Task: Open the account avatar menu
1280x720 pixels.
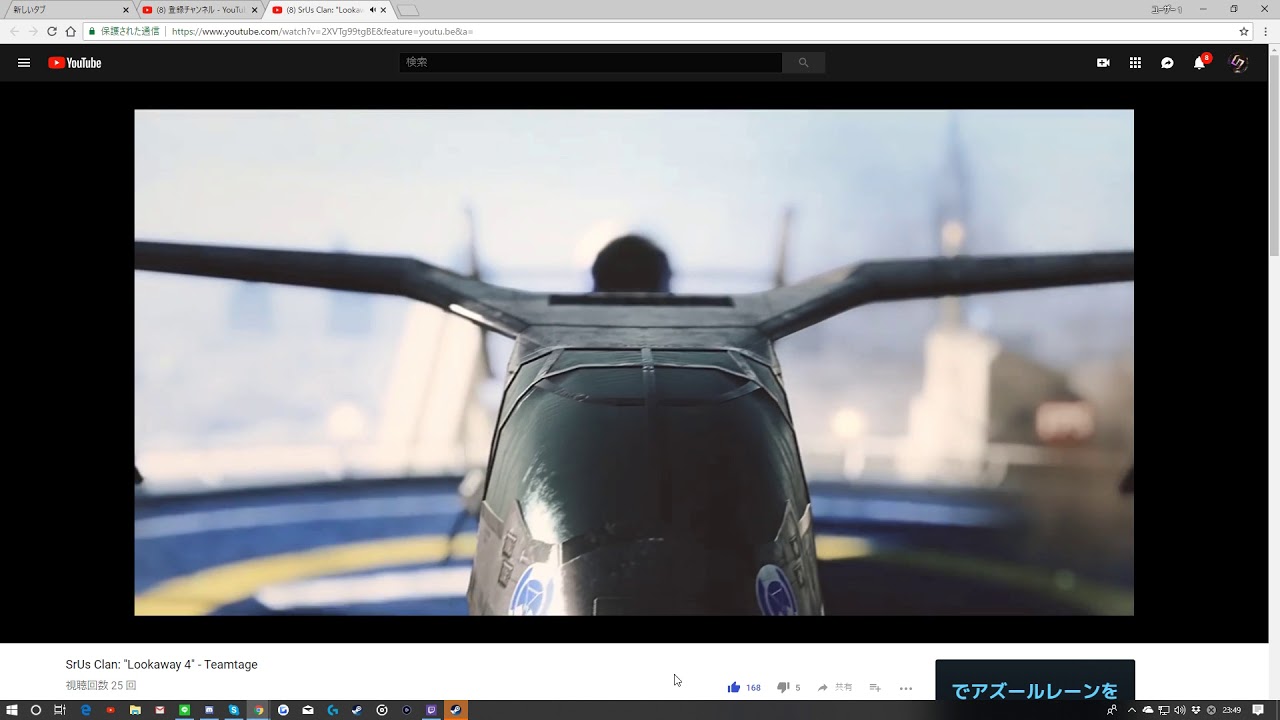Action: [x=1238, y=63]
